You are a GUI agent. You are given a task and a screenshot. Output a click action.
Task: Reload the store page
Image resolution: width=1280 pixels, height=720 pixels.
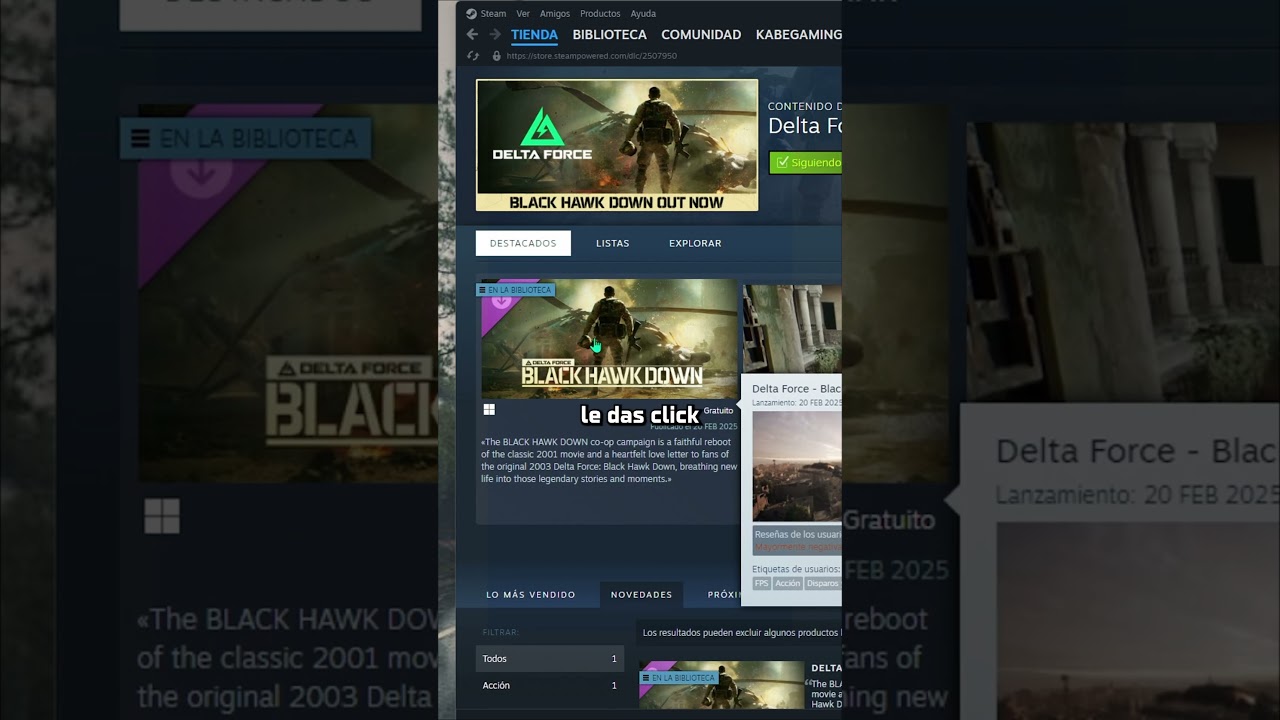pos(473,56)
